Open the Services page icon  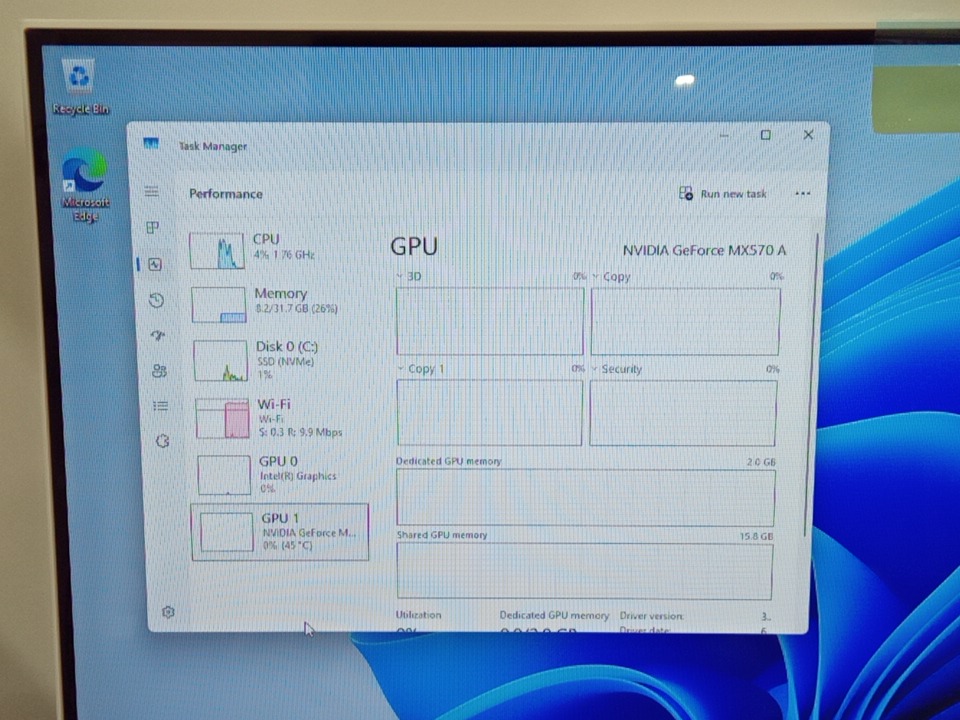pos(162,441)
